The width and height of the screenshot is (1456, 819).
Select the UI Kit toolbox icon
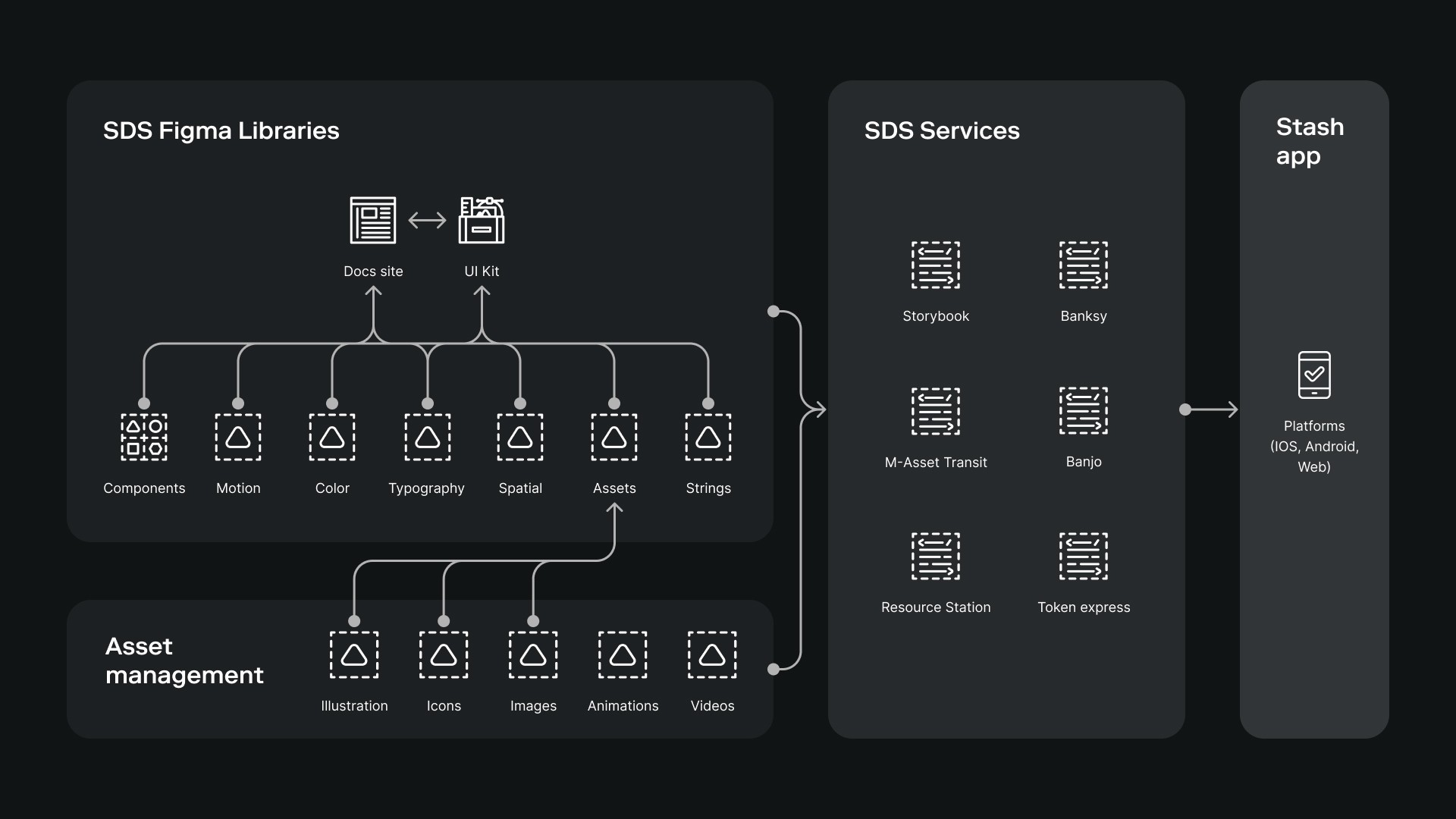(482, 220)
